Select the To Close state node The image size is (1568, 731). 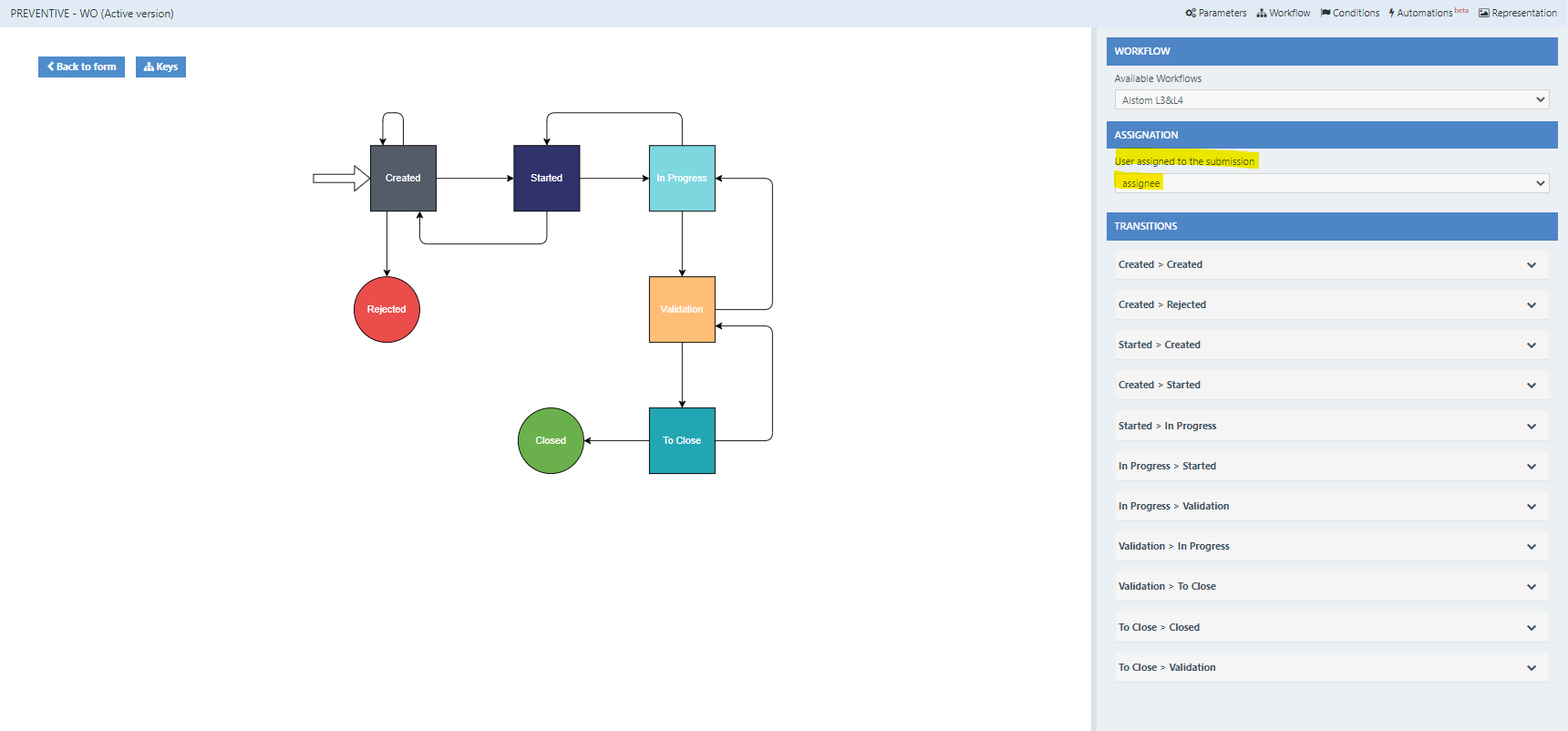click(x=682, y=441)
